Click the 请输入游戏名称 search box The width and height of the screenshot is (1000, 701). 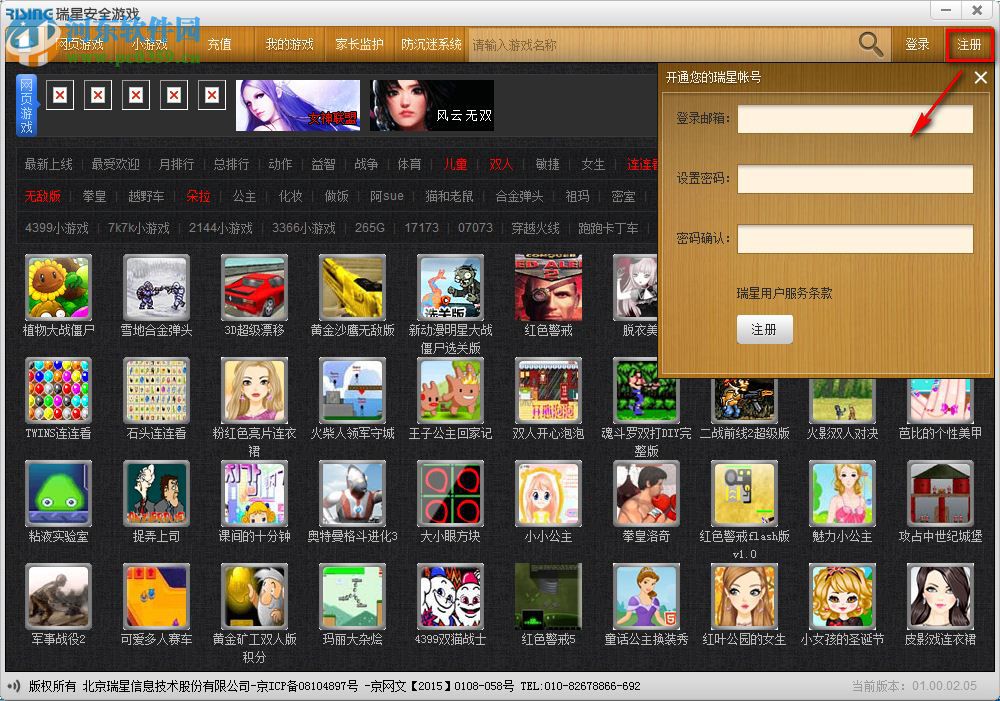tap(600, 44)
